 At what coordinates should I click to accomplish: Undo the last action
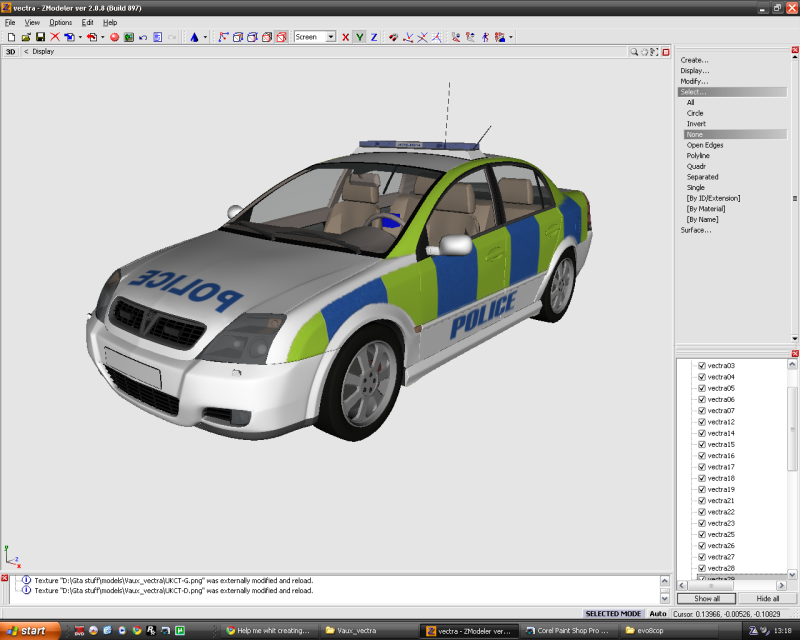143,37
